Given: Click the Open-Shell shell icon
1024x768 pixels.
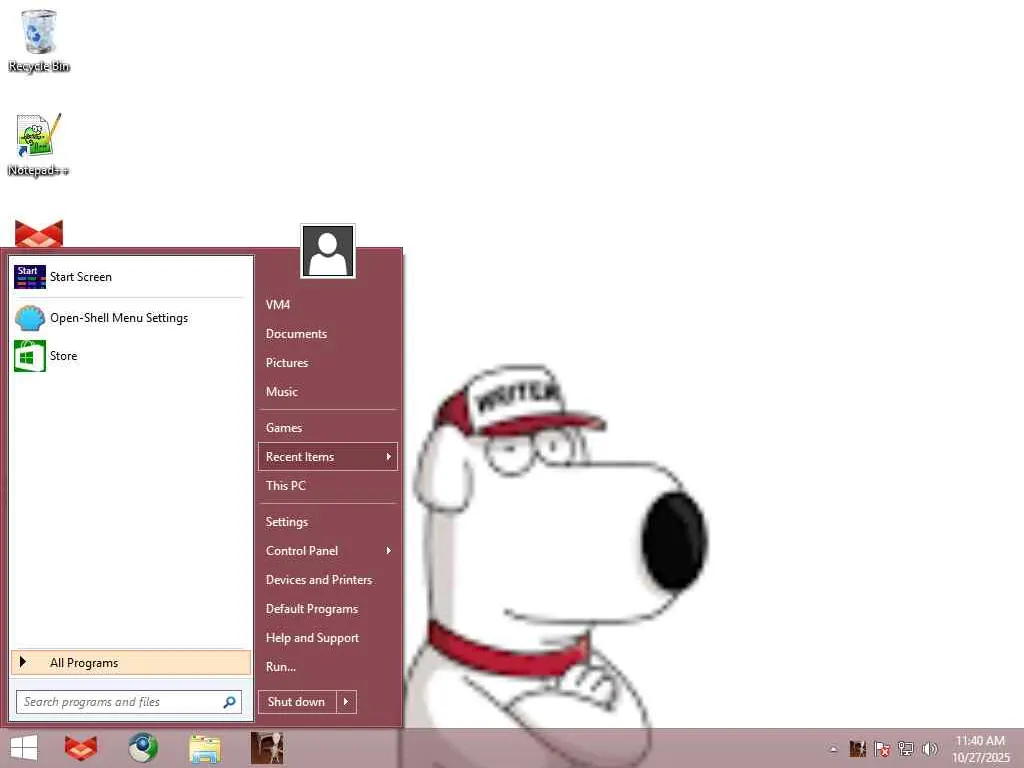Looking at the screenshot, I should pos(29,318).
